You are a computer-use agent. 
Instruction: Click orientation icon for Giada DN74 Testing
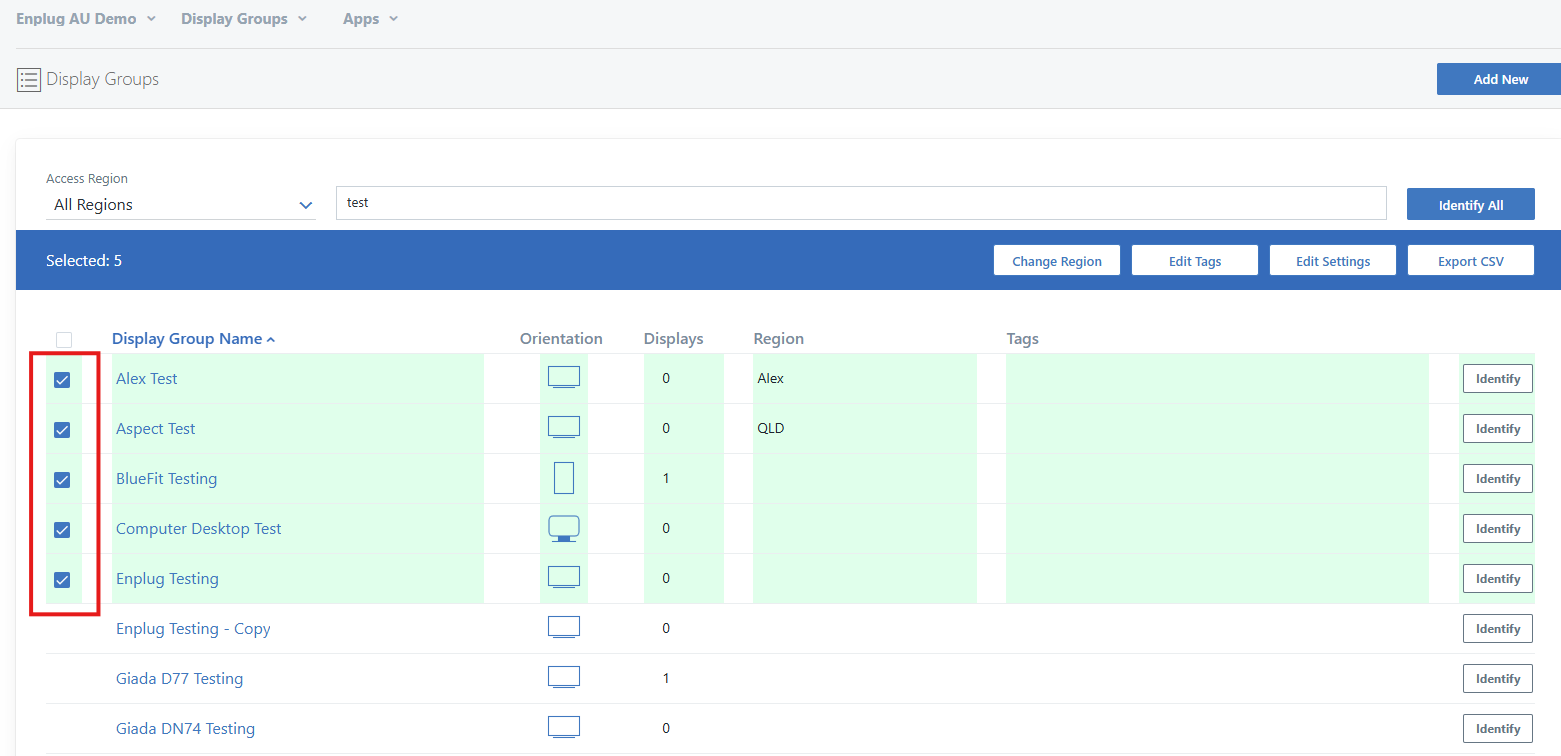[563, 728]
